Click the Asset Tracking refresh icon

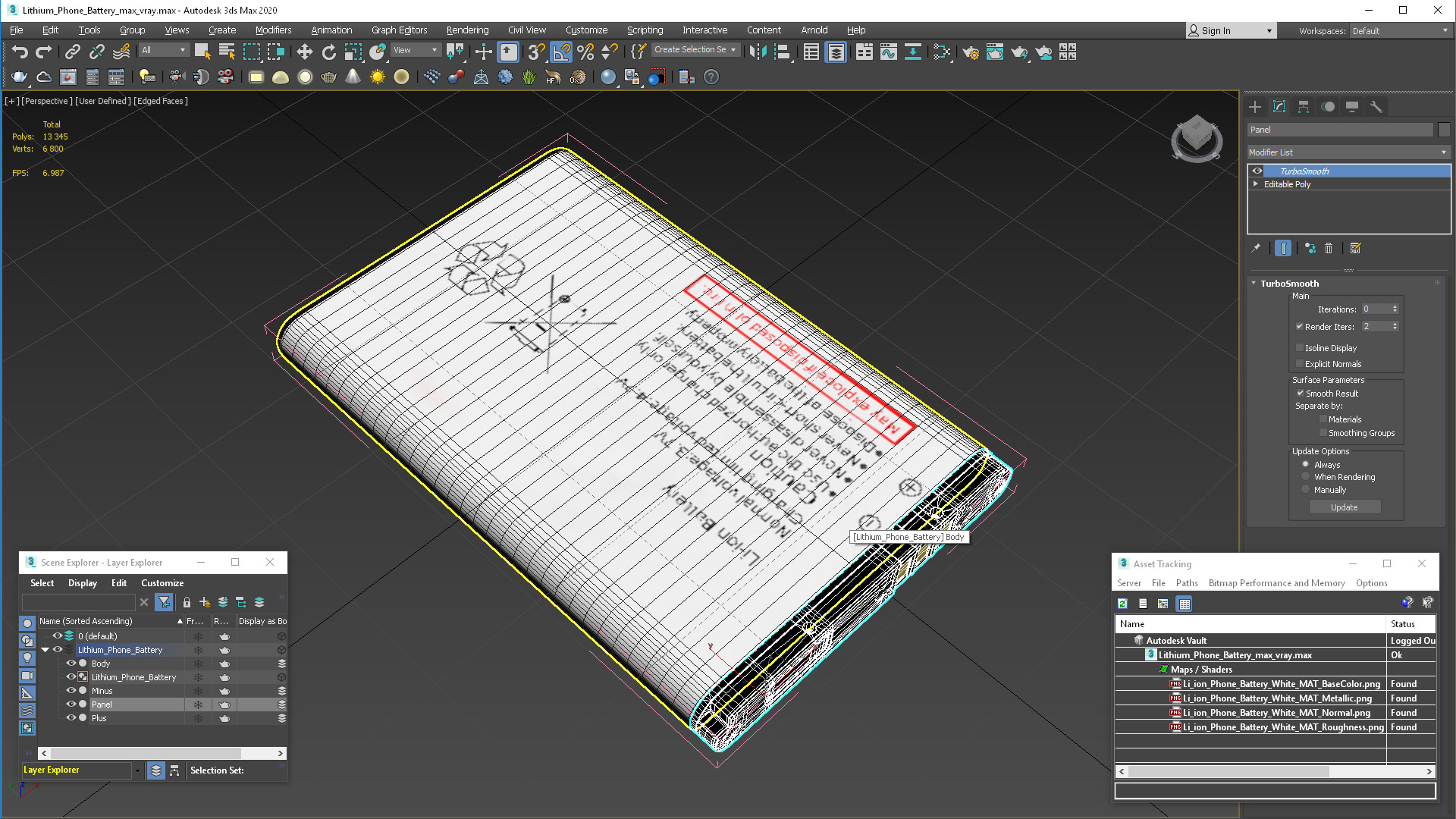point(1122,604)
